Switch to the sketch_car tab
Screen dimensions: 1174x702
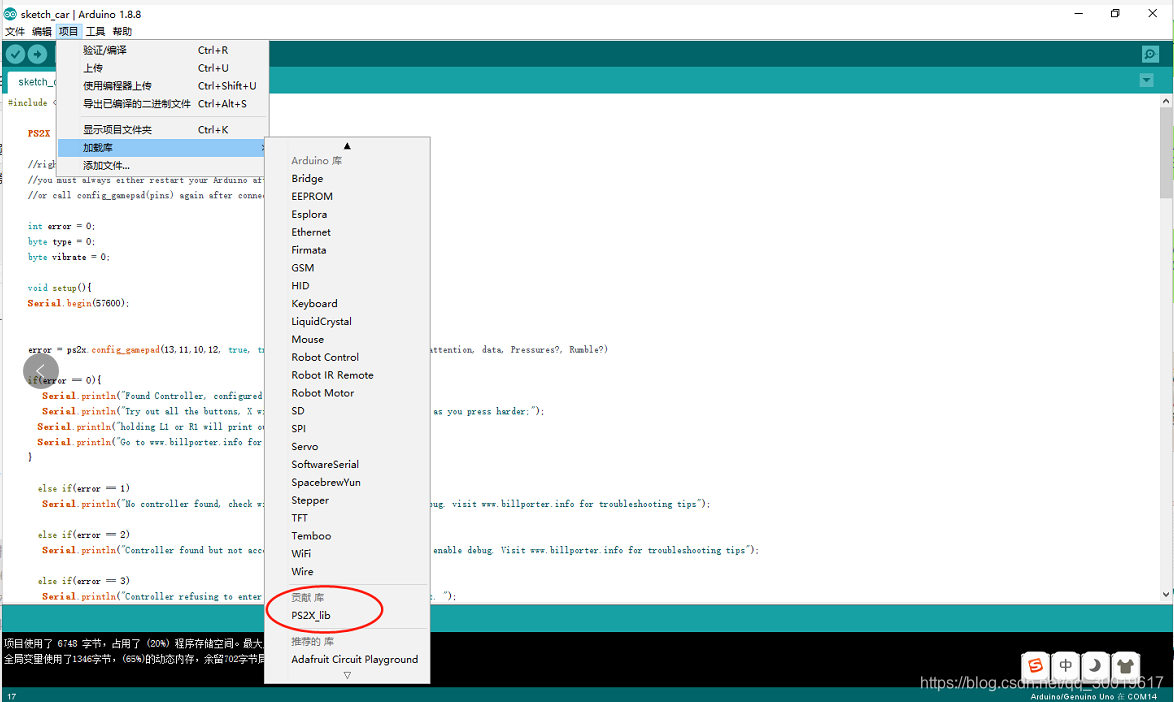[31, 82]
